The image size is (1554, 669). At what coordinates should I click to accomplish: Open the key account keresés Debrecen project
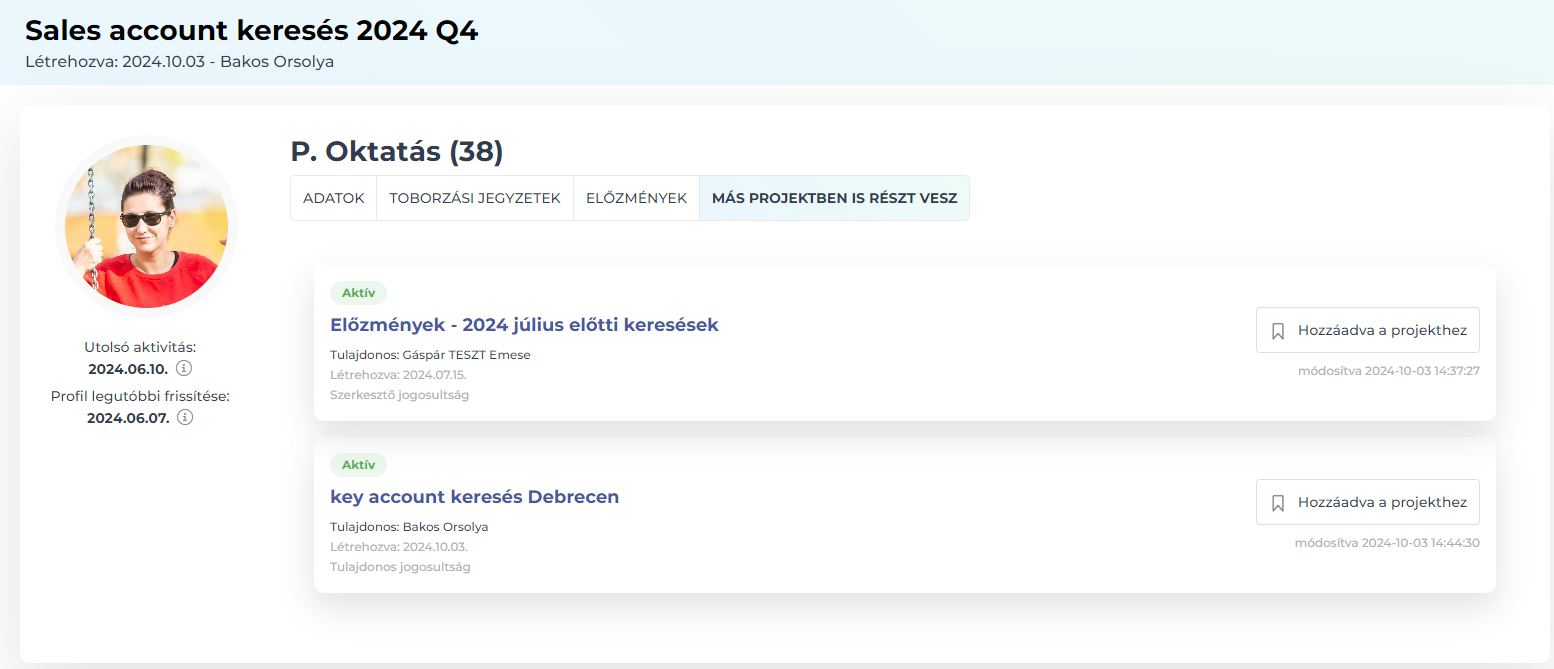click(474, 497)
